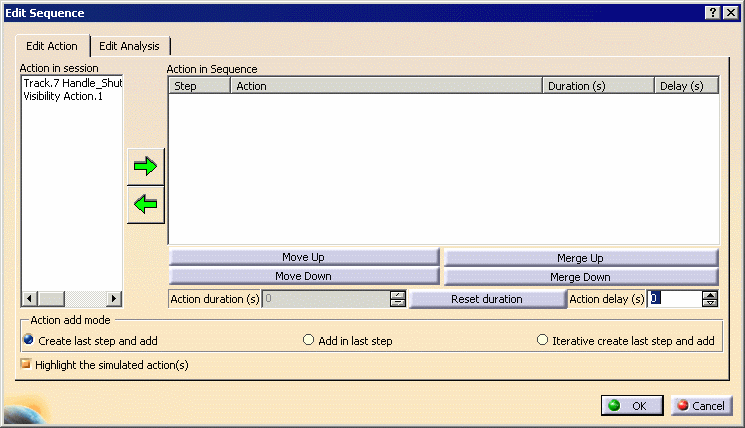Viewport: 745px width, 428px height.
Task: Click the Move Up button
Action: (304, 257)
